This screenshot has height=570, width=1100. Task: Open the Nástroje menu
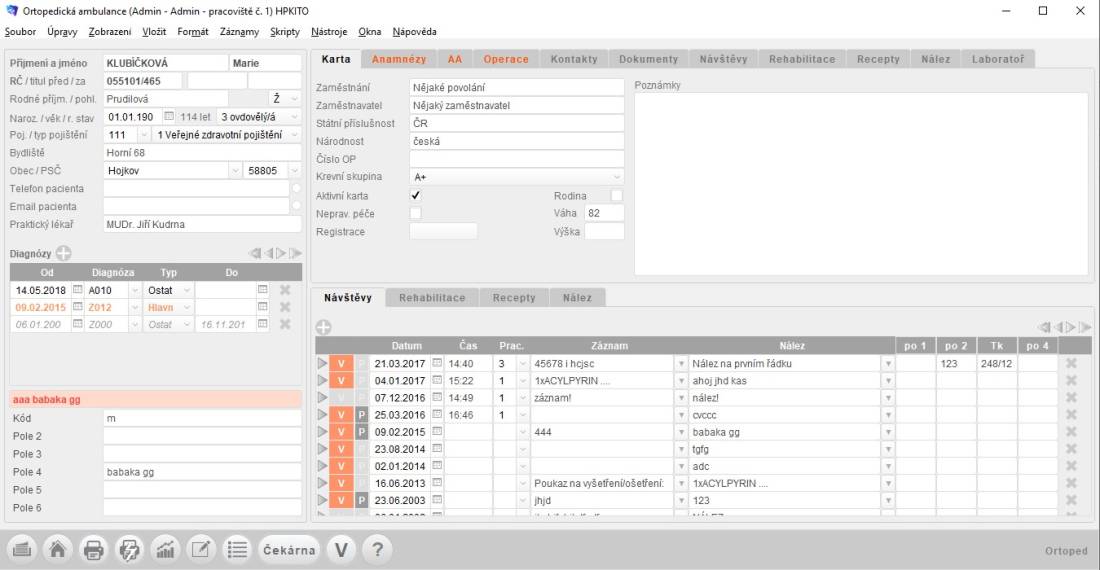coord(329,32)
